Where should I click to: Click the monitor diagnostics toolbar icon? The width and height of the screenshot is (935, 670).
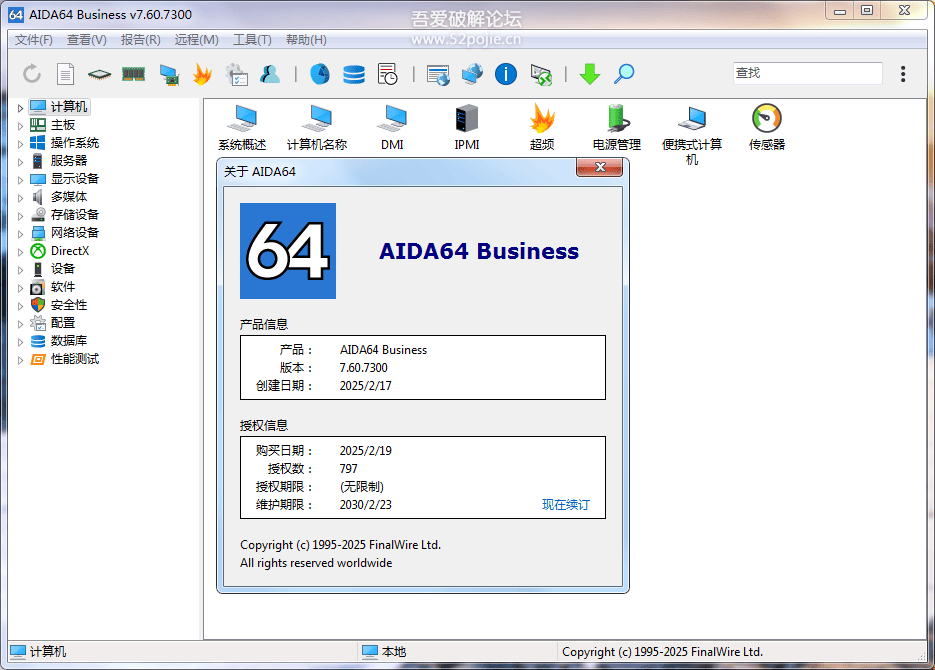(x=169, y=75)
